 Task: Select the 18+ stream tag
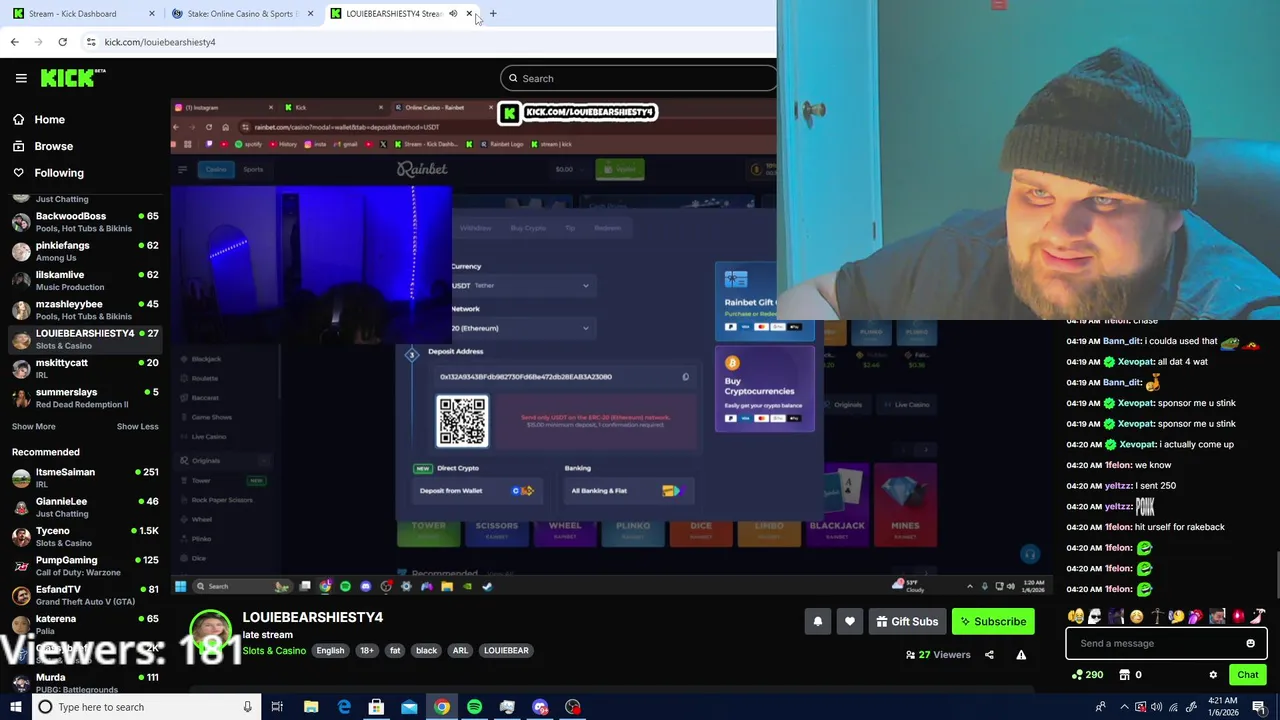367,650
